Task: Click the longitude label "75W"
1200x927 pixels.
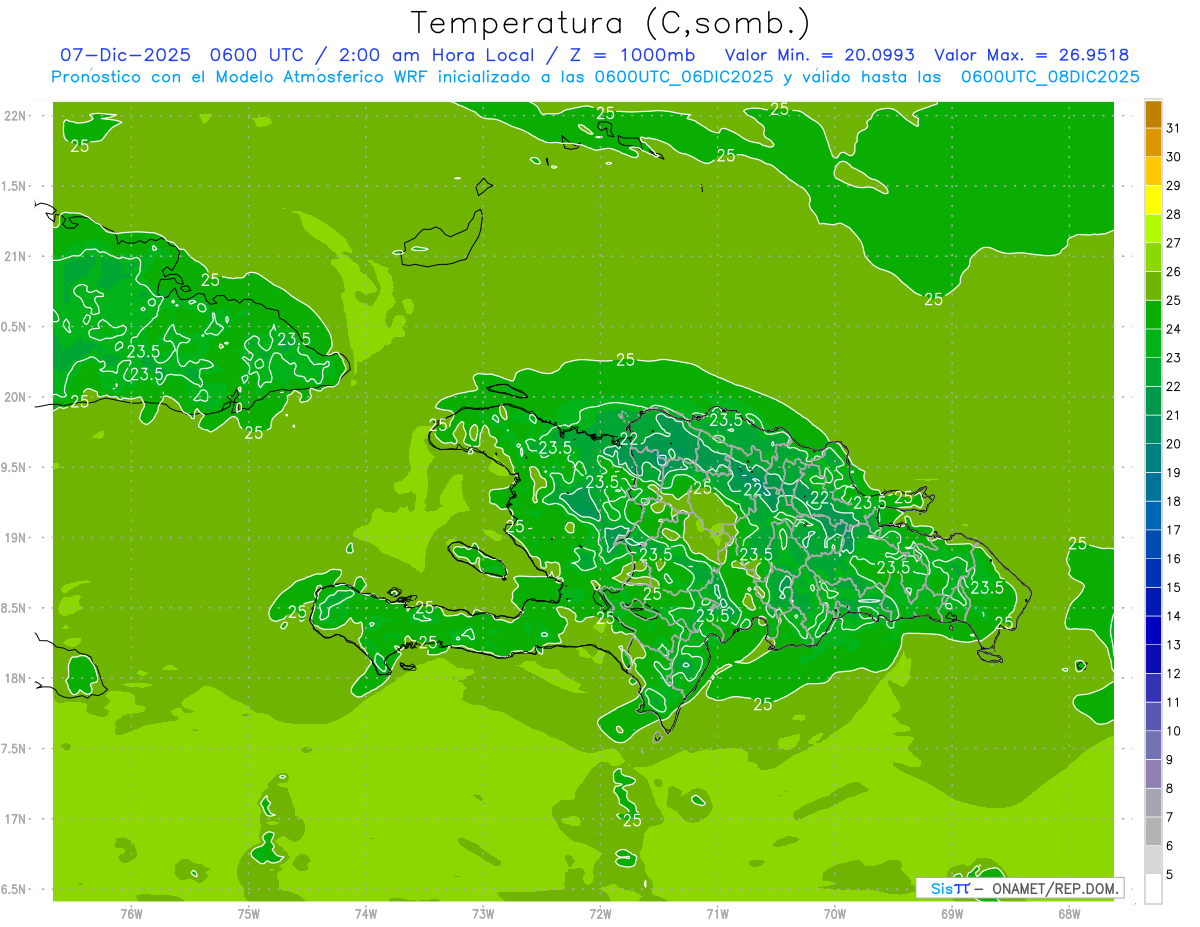Action: coord(249,914)
